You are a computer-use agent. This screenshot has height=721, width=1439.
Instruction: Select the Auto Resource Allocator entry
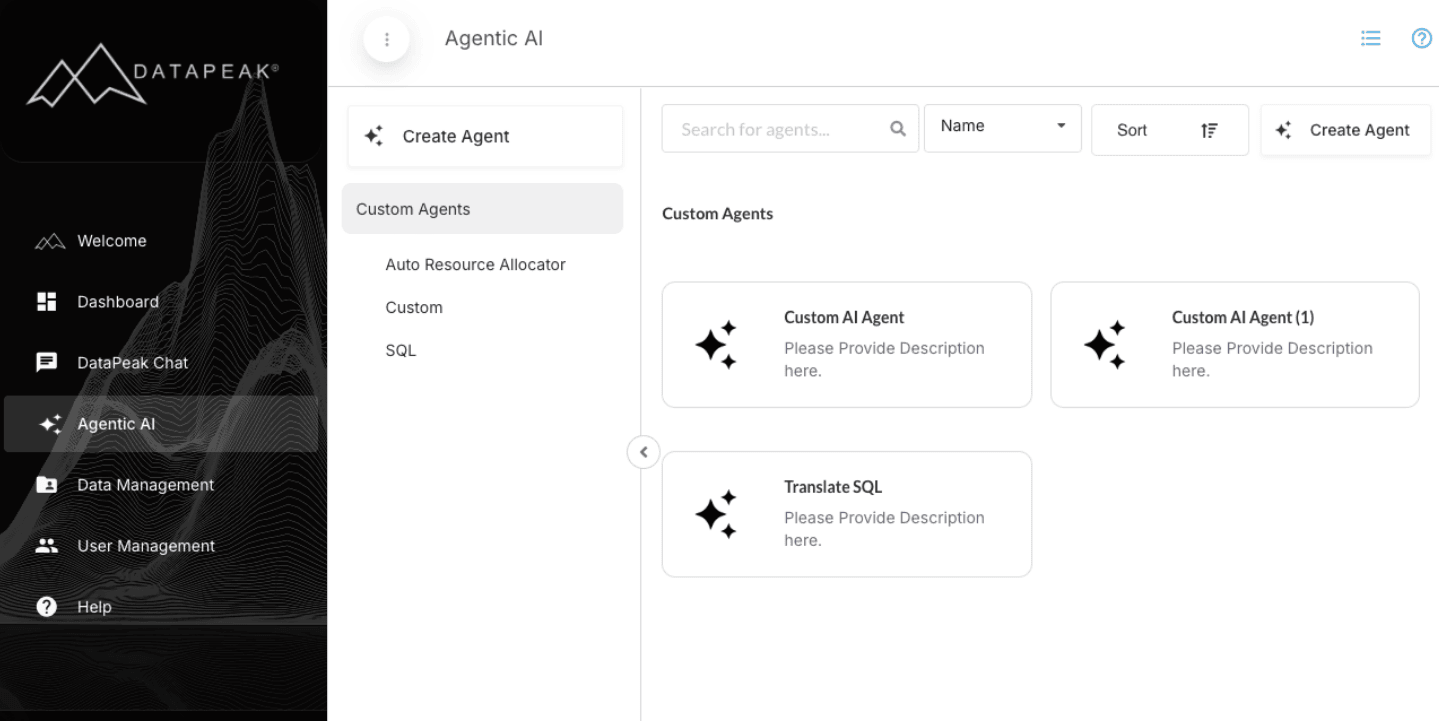tap(475, 264)
